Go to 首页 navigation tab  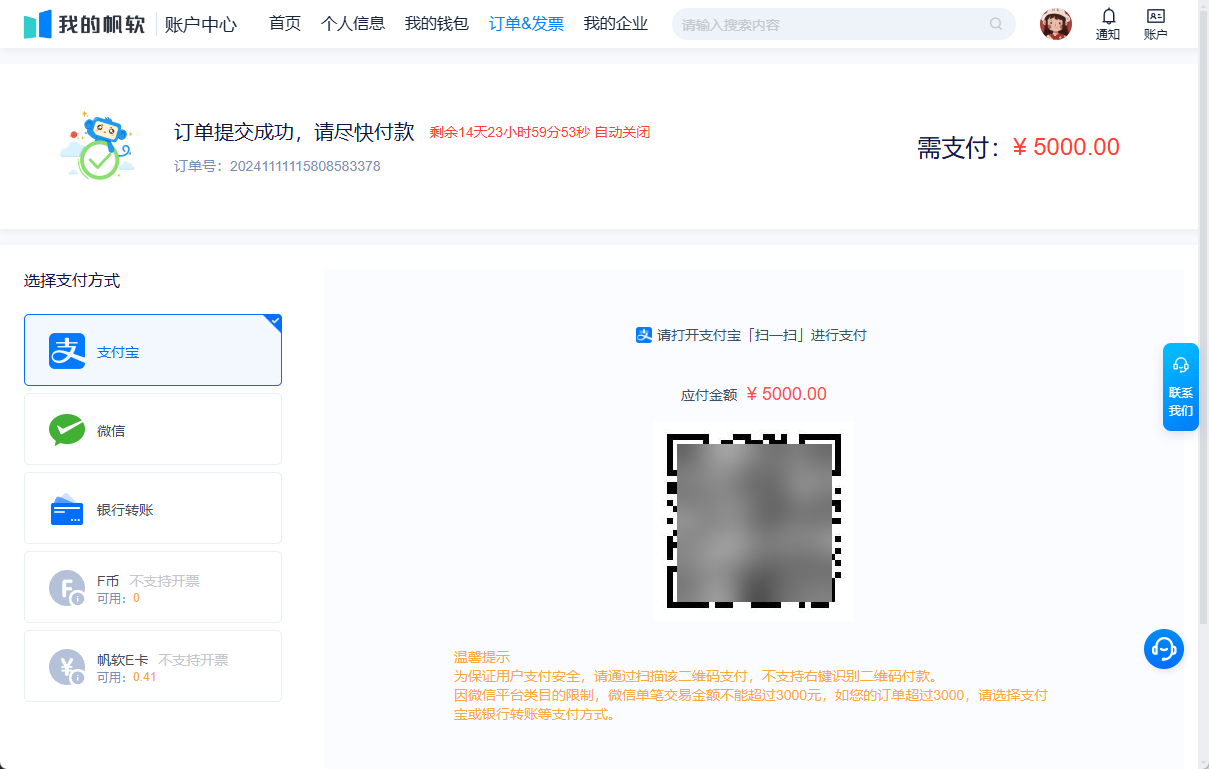coord(285,24)
